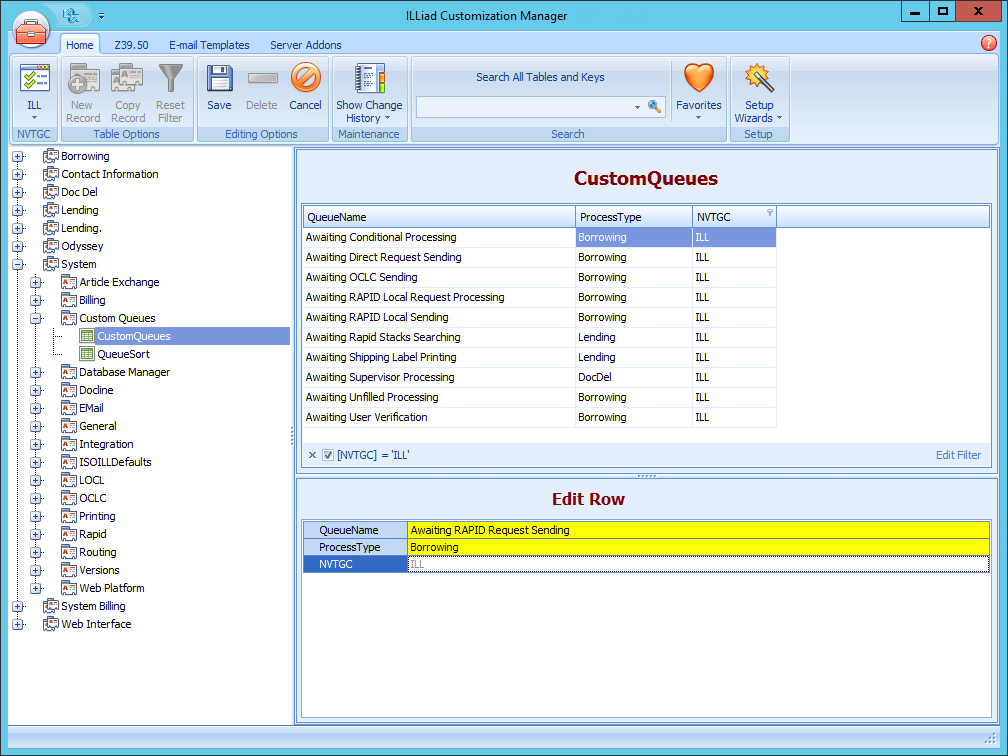Viewport: 1008px width, 756px height.
Task: Collapse the Custom Queues tree node
Action: [x=35, y=318]
